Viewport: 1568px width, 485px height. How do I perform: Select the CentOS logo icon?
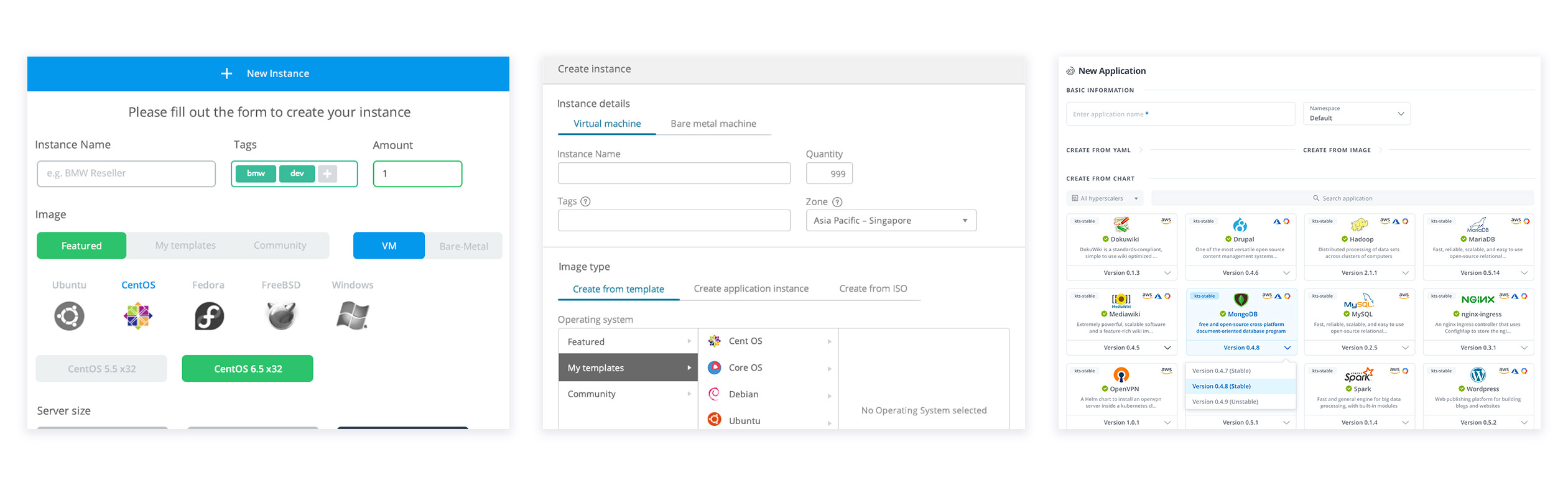(138, 316)
